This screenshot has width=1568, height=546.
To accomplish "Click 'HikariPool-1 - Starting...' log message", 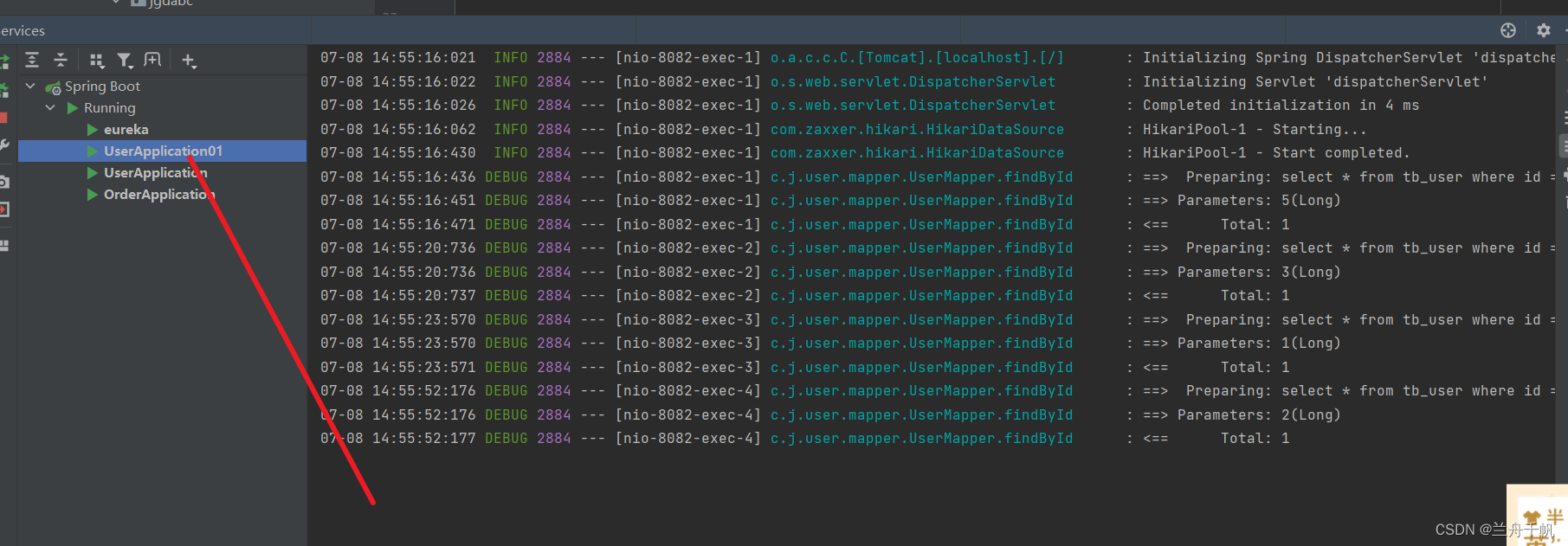I will point(1255,129).
